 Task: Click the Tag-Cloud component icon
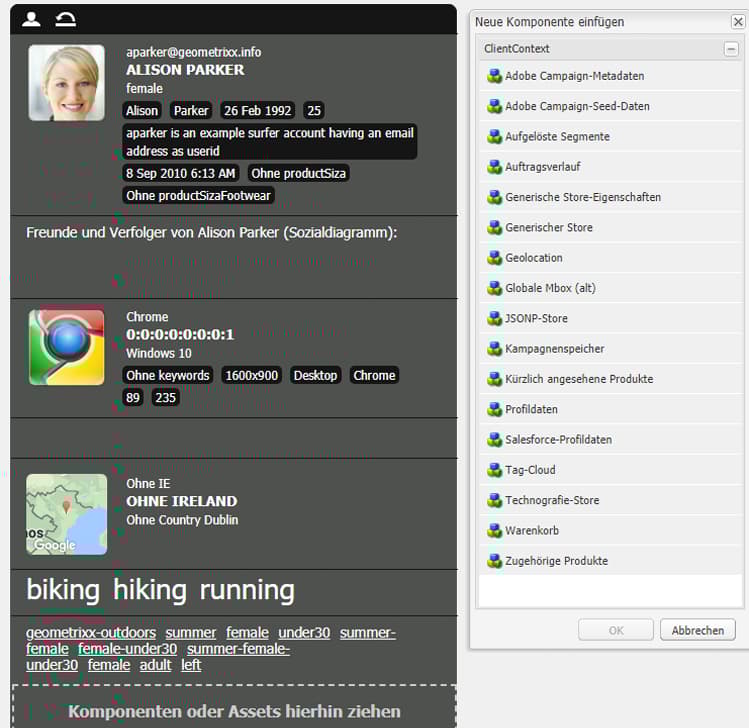[494, 470]
